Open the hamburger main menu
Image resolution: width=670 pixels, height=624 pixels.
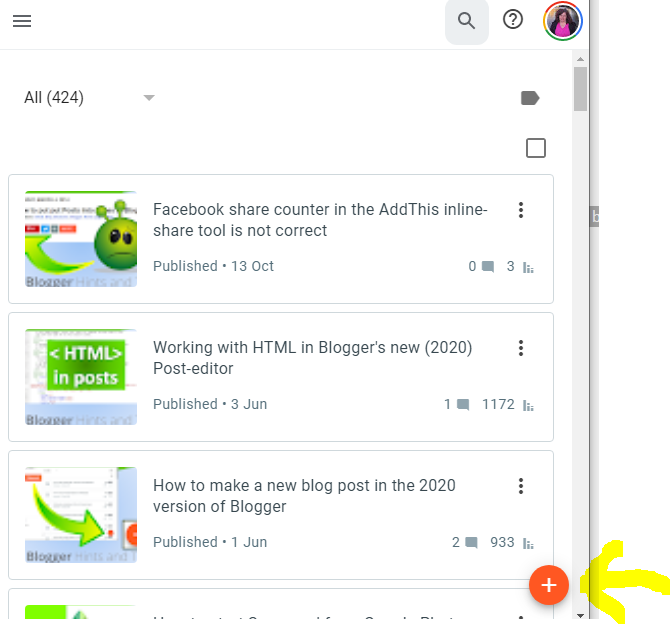point(22,21)
